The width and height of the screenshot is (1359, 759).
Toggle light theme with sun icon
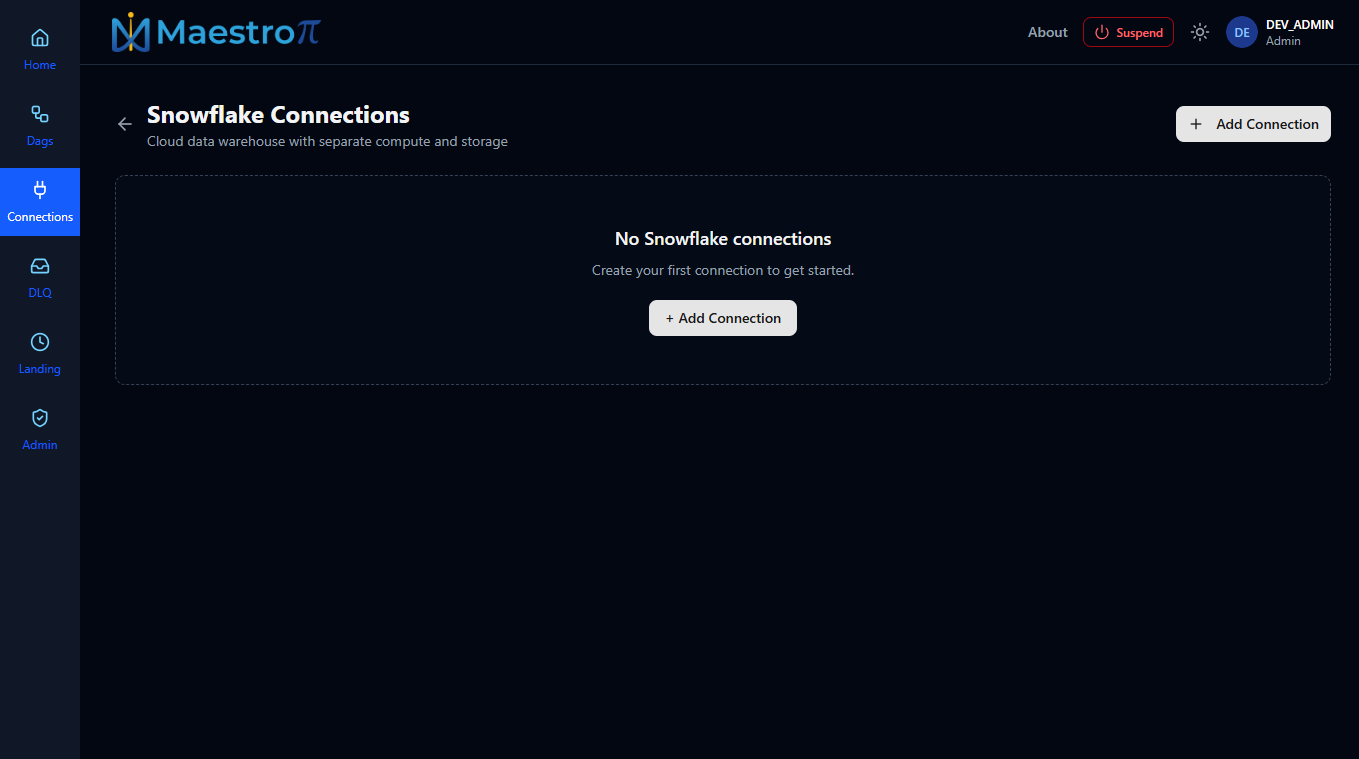[x=1200, y=32]
